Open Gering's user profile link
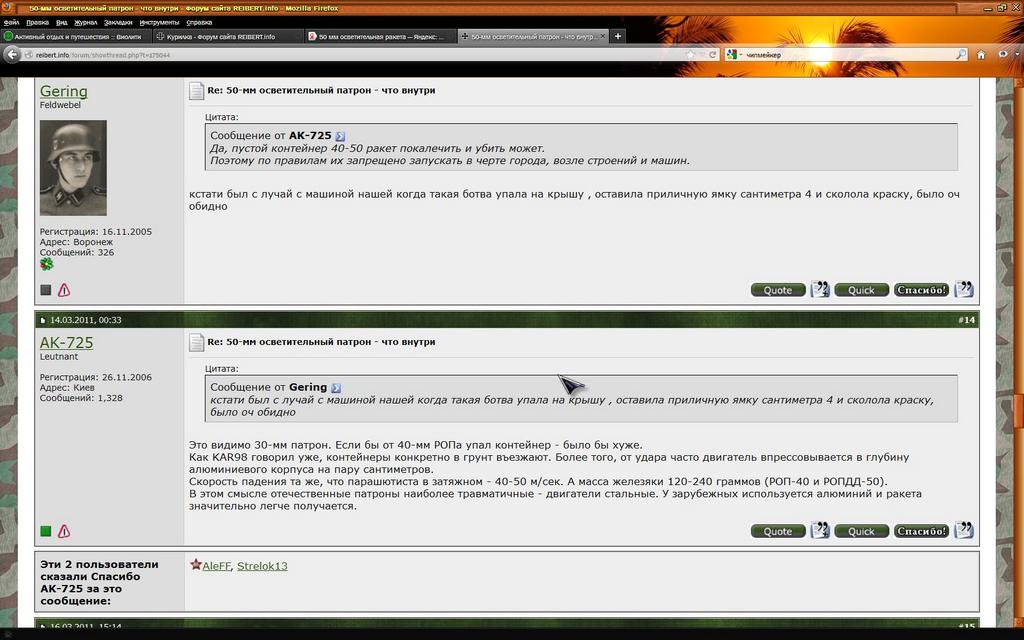The image size is (1024, 640). coord(63,91)
